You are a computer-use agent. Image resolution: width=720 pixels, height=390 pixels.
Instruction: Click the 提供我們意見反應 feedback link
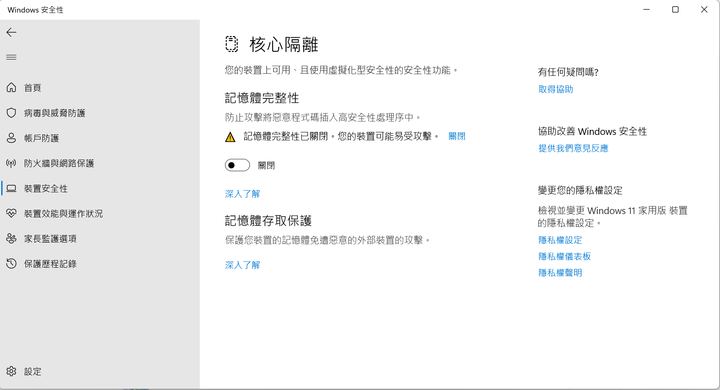573,148
